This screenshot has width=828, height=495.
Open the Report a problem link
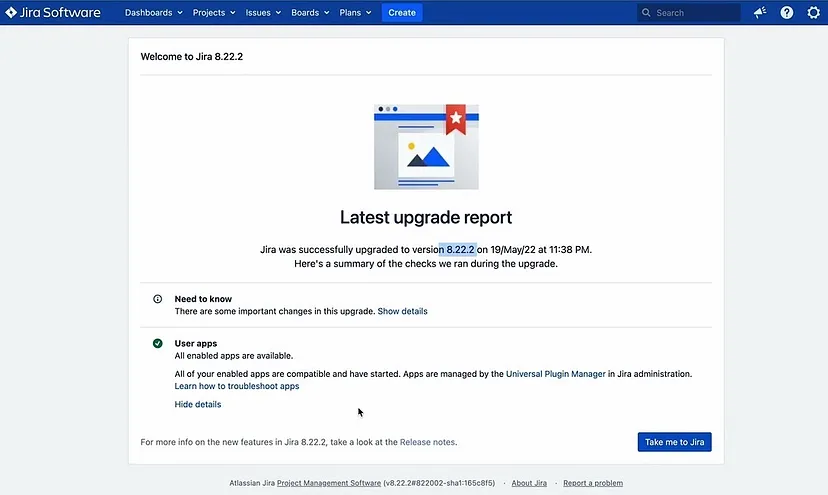pyautogui.click(x=593, y=483)
